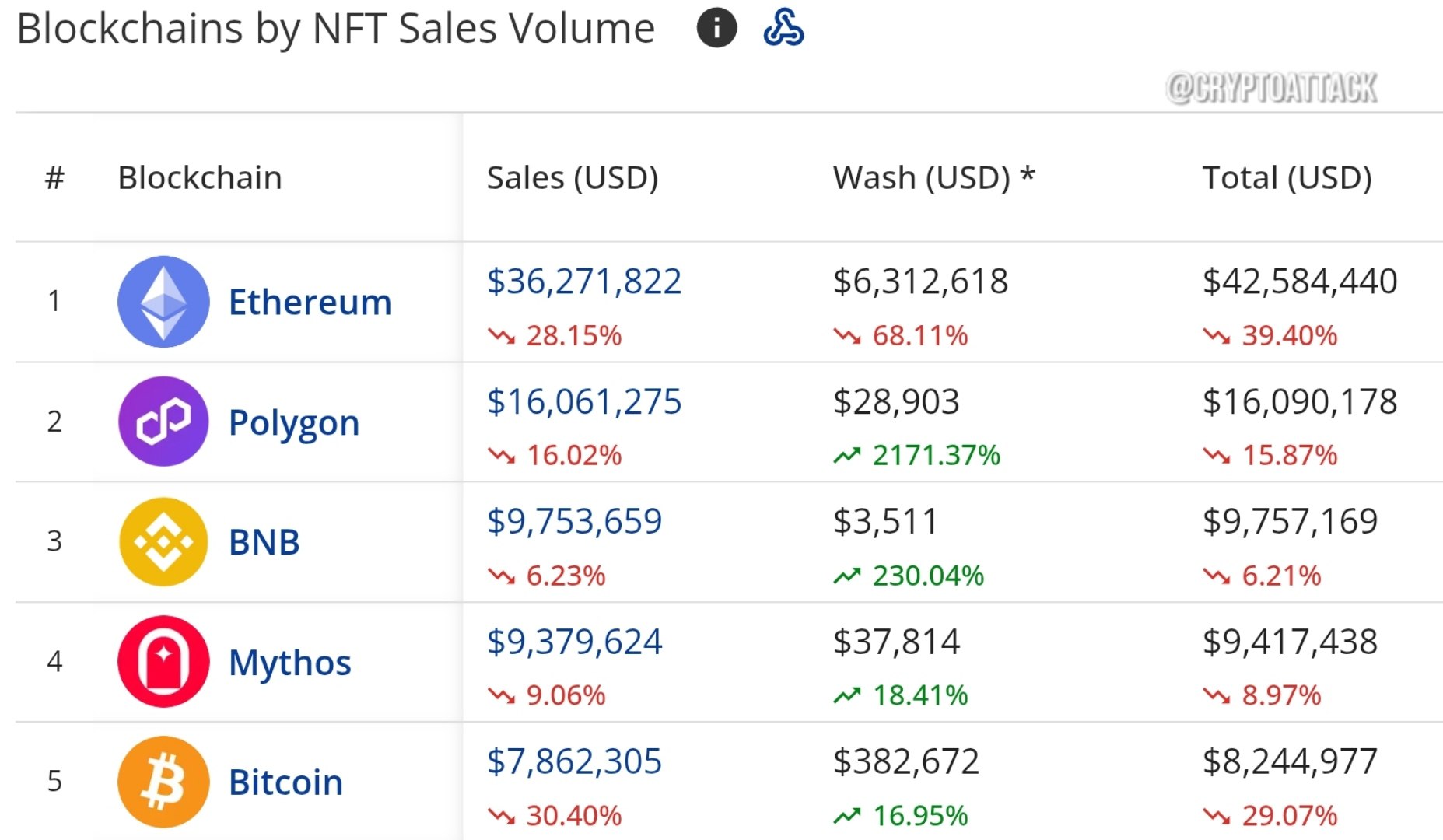Screen dimensions: 1443x840
Task: Open the Mythos blockchain link
Action: coord(290,663)
